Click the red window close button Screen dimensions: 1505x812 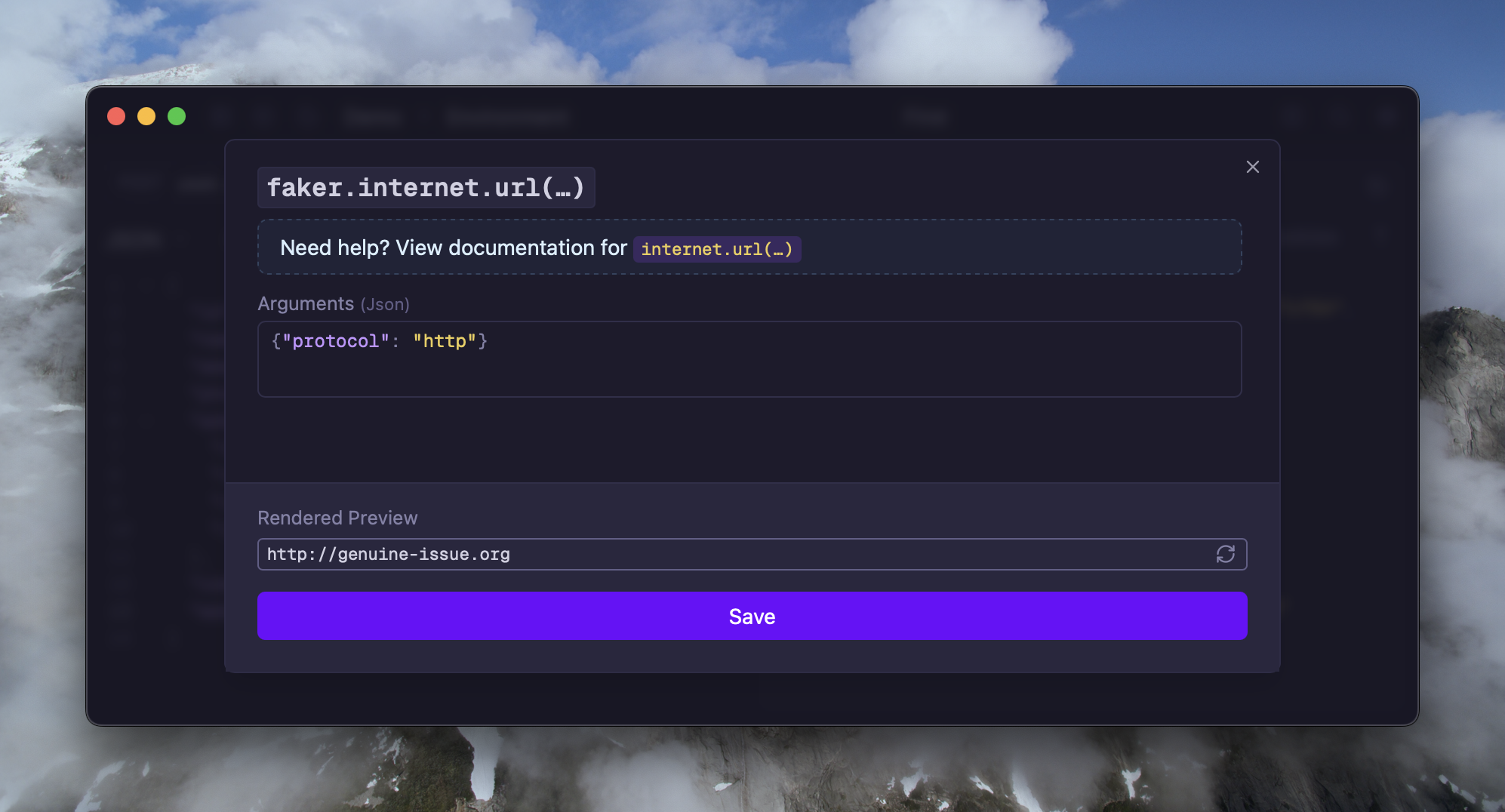point(116,116)
